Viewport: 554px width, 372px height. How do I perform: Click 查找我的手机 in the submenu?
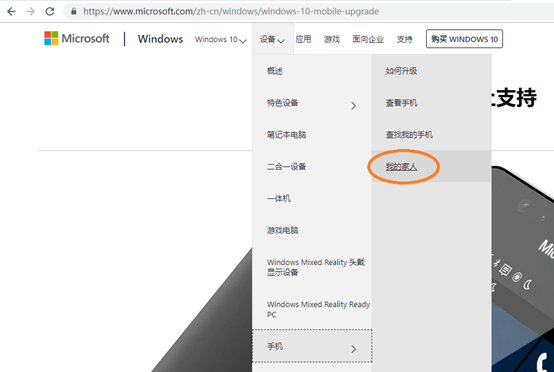[431, 135]
